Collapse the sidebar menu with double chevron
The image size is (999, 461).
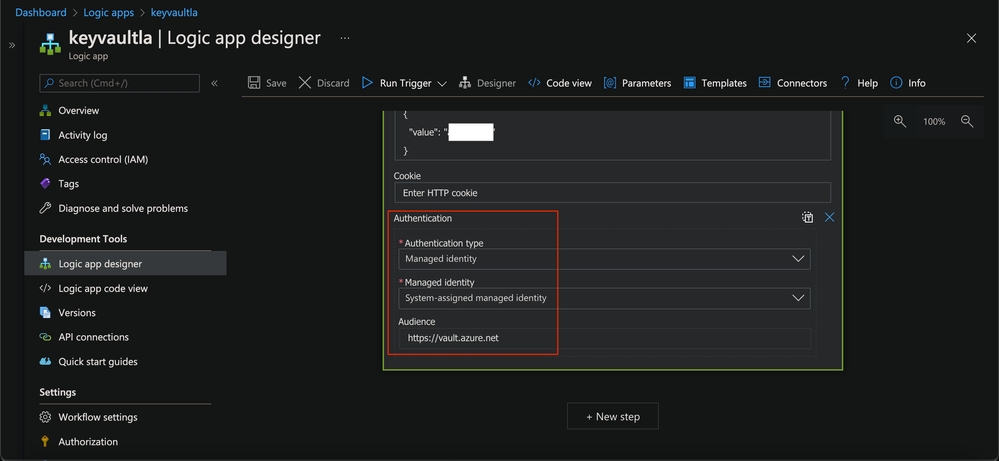[215, 83]
